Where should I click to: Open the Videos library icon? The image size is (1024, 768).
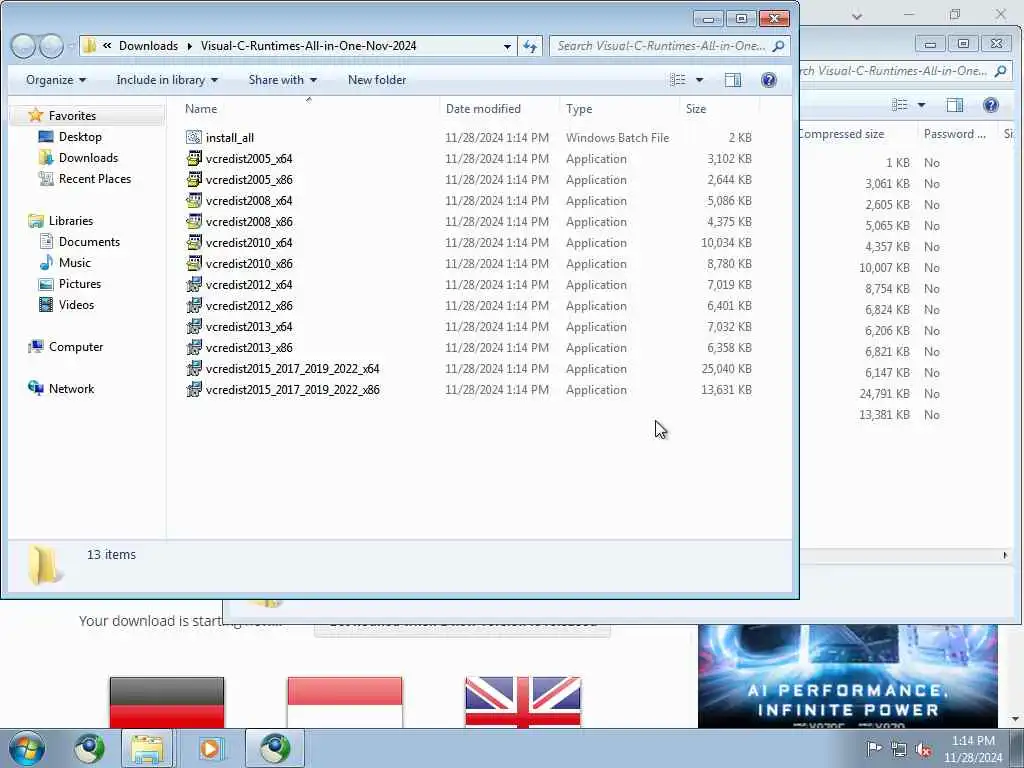tap(46, 304)
